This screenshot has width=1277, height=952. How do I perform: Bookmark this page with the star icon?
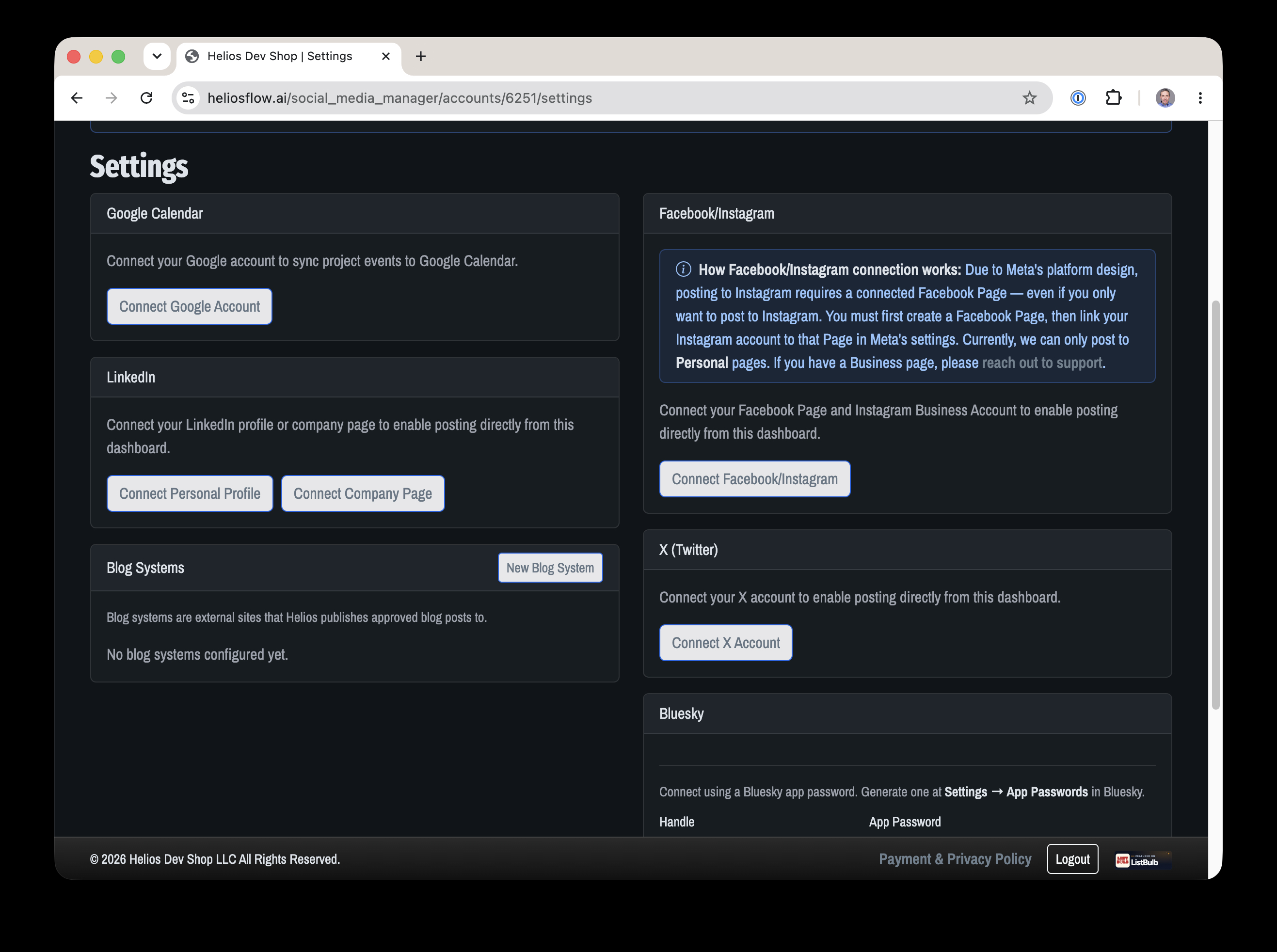(1029, 98)
